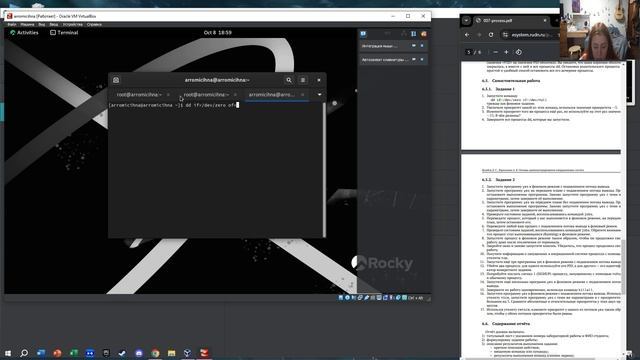Click the terminal command line text

point(174,105)
